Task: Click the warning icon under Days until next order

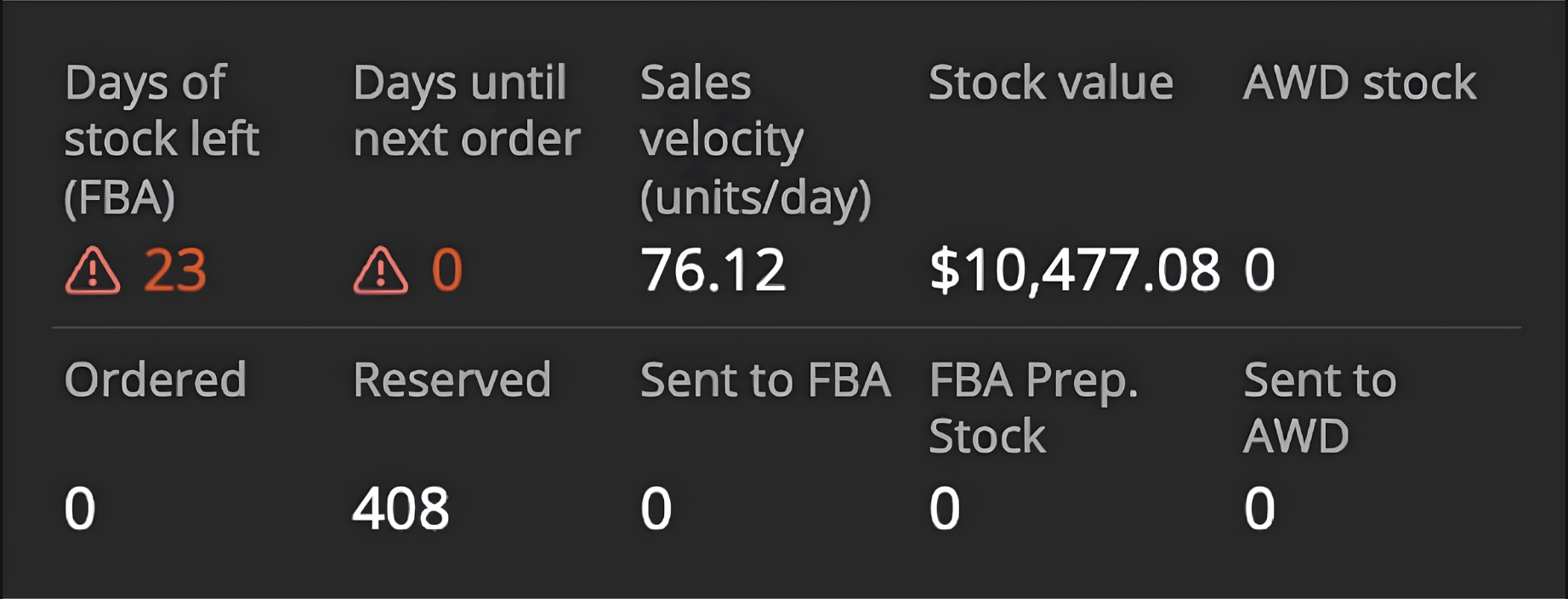Action: (381, 271)
